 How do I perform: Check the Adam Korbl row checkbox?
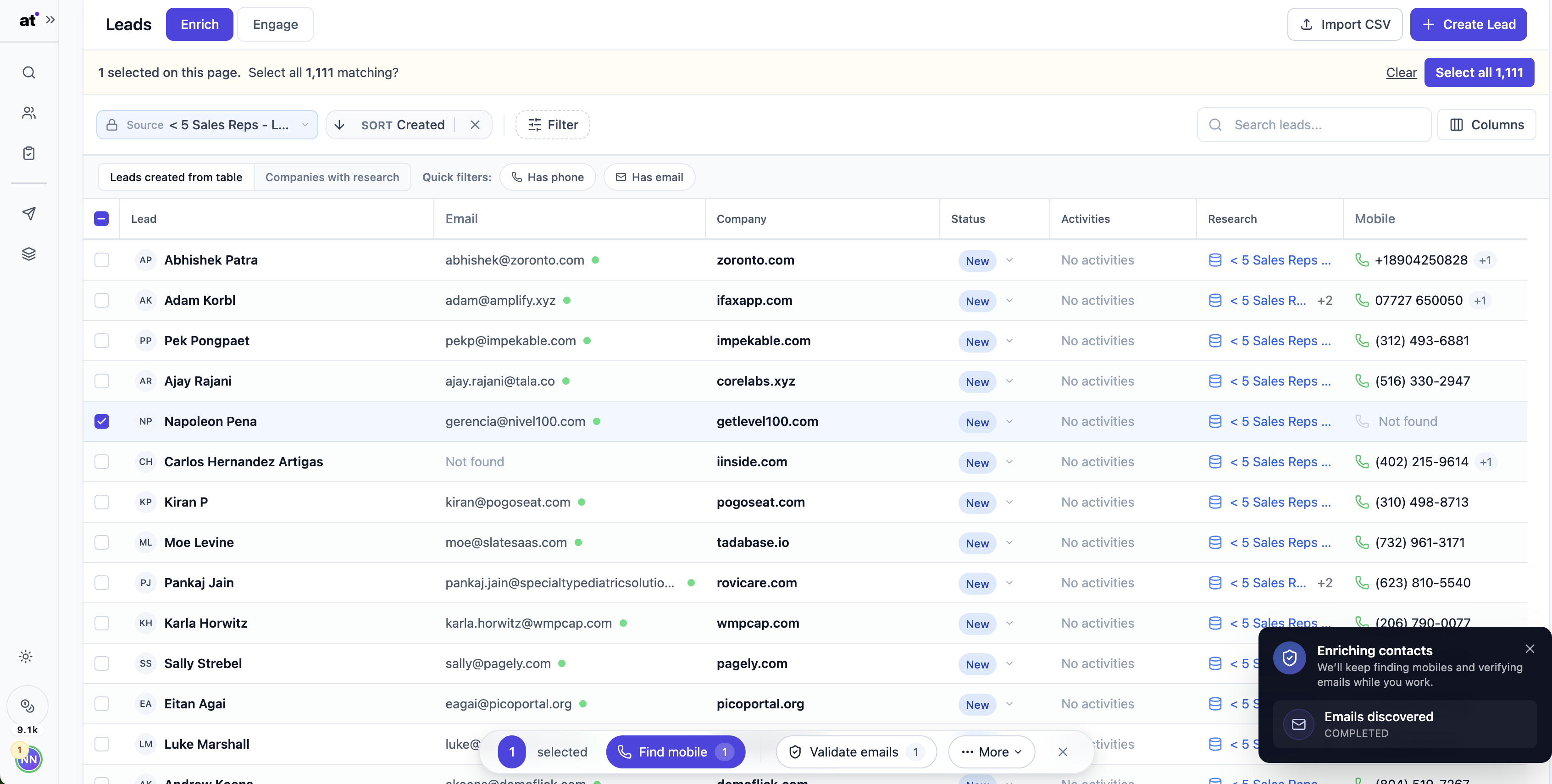[102, 300]
